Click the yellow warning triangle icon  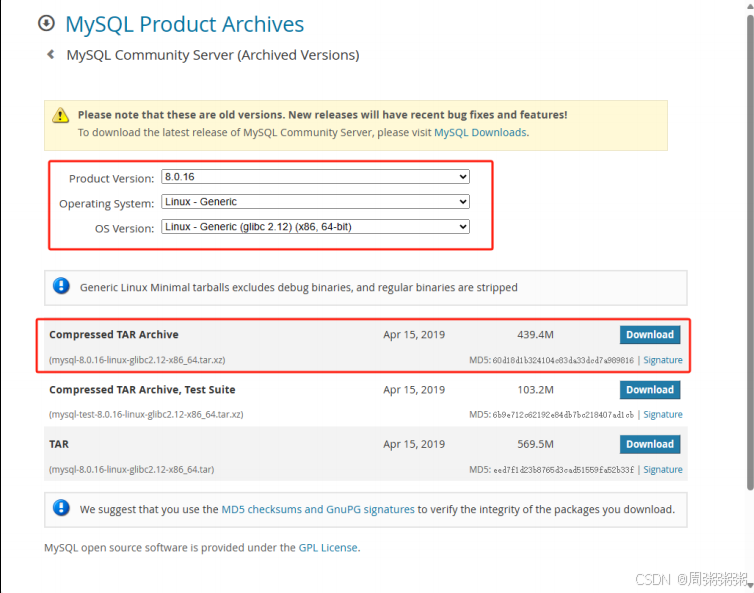[x=61, y=115]
